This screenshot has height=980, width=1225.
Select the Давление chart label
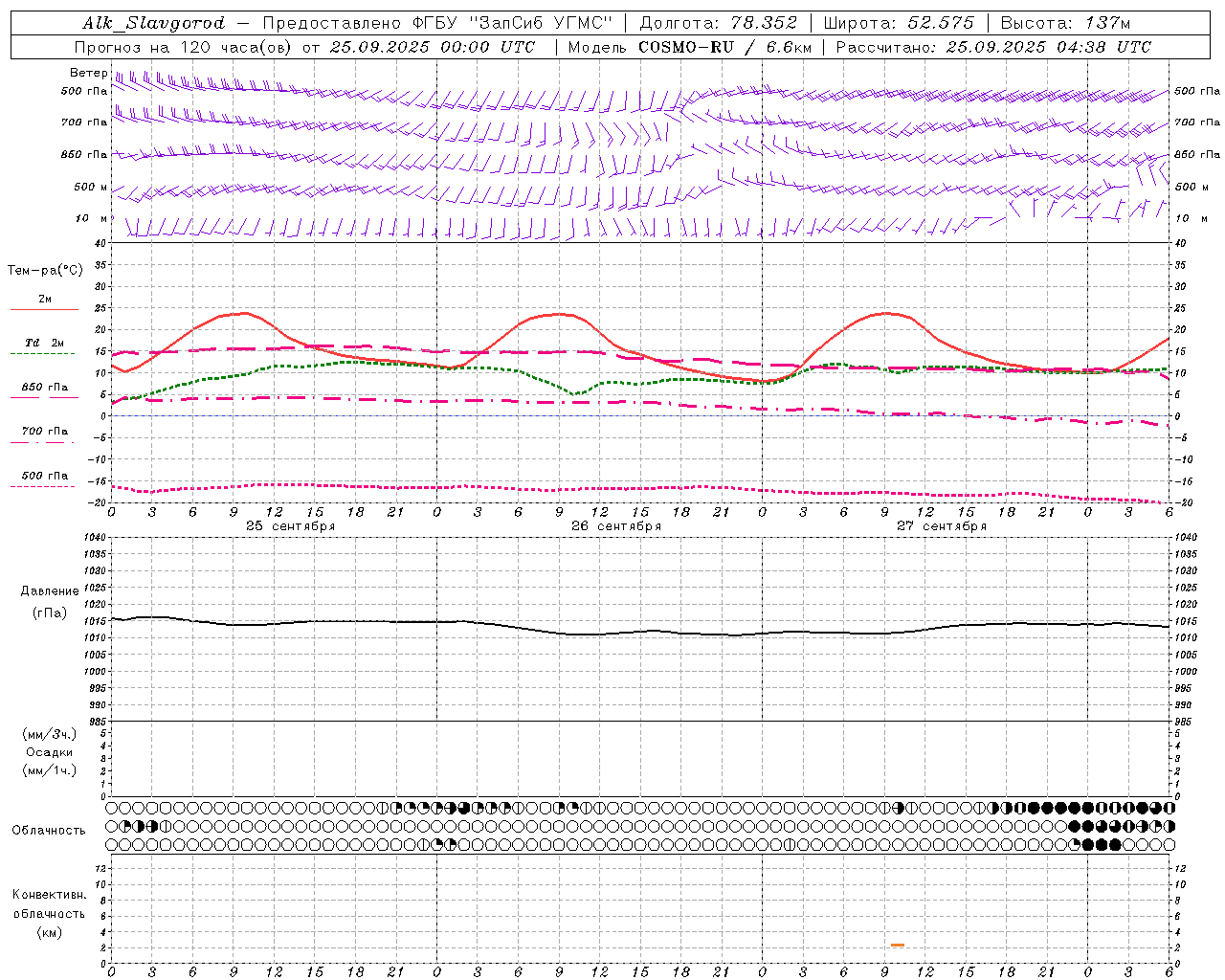[x=50, y=591]
